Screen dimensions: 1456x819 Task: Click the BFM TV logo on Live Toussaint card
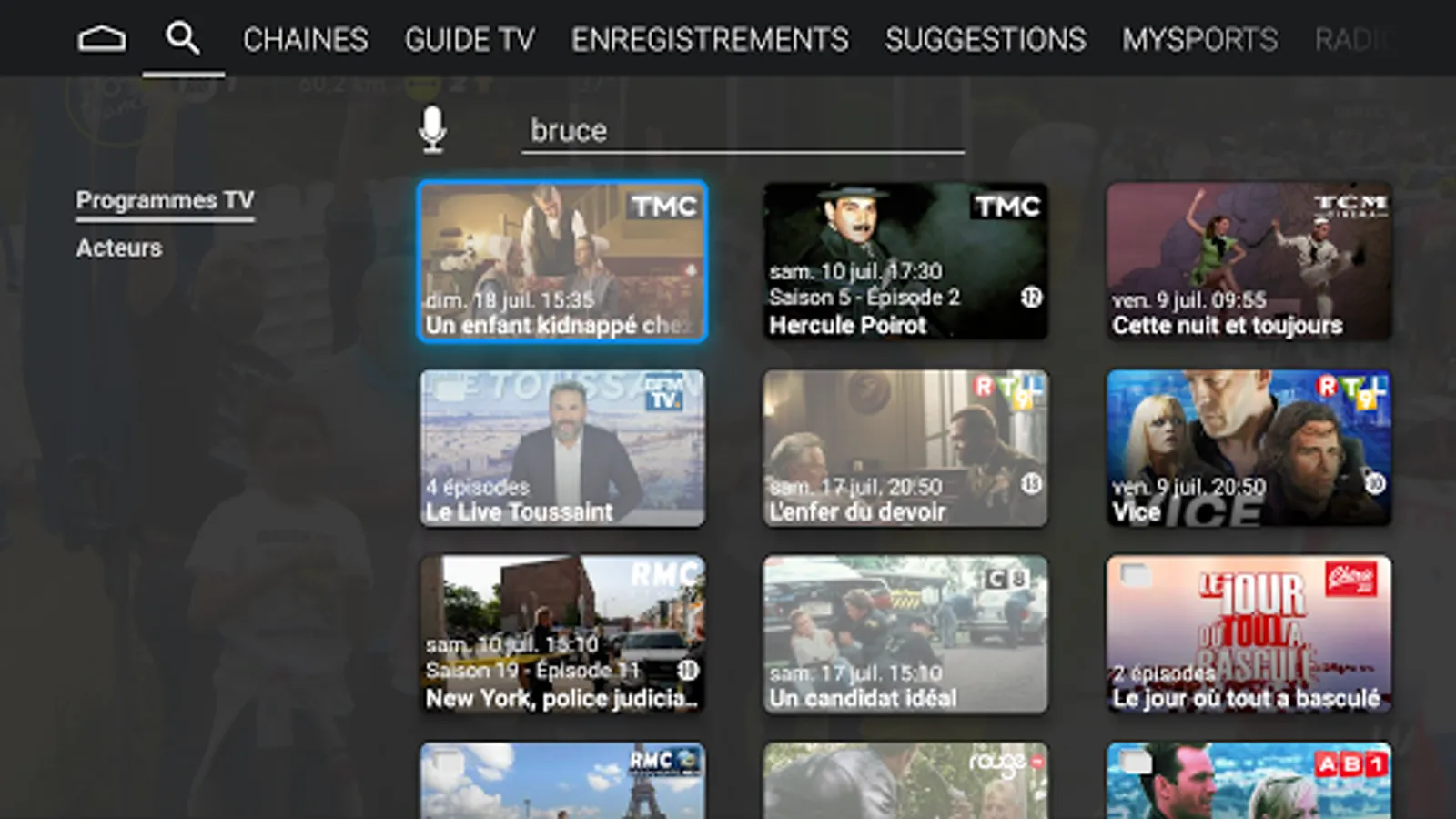[664, 393]
